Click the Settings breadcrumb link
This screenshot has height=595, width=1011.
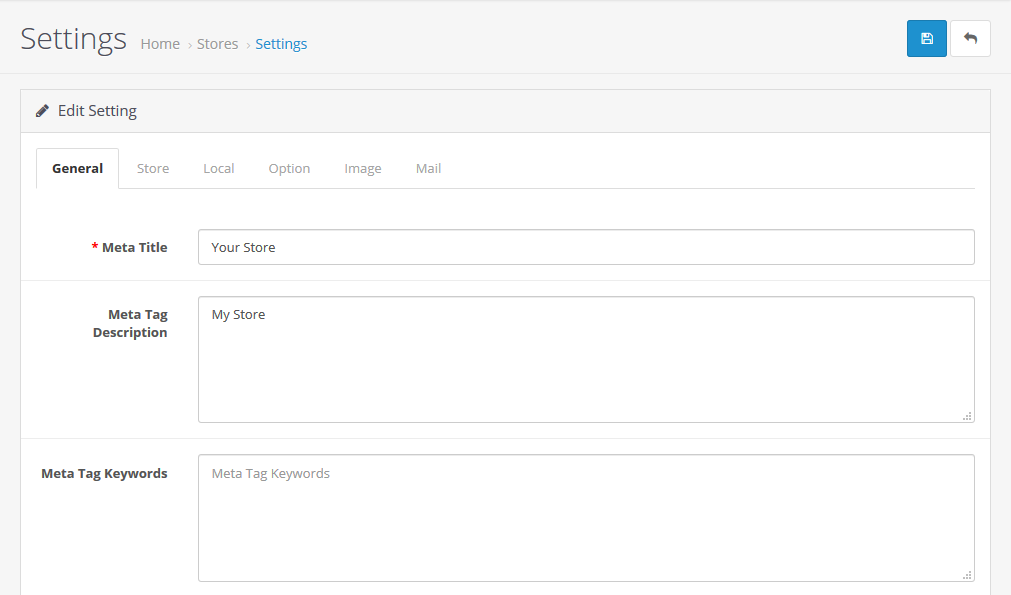[281, 44]
